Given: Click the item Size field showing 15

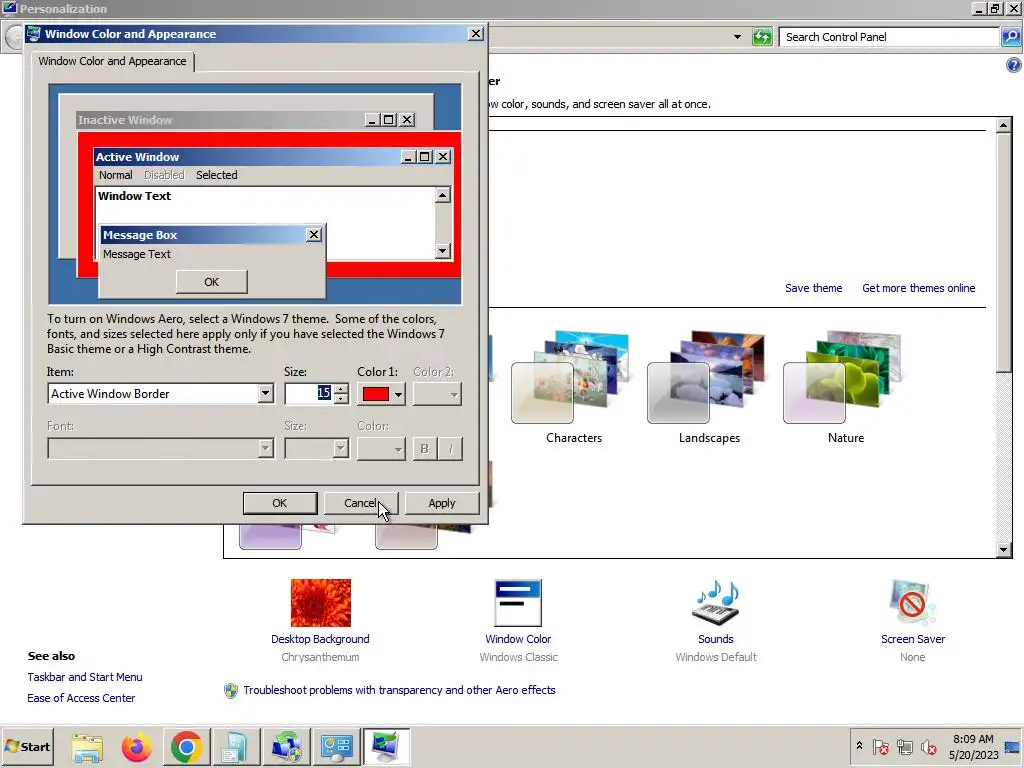Looking at the screenshot, I should (310, 393).
